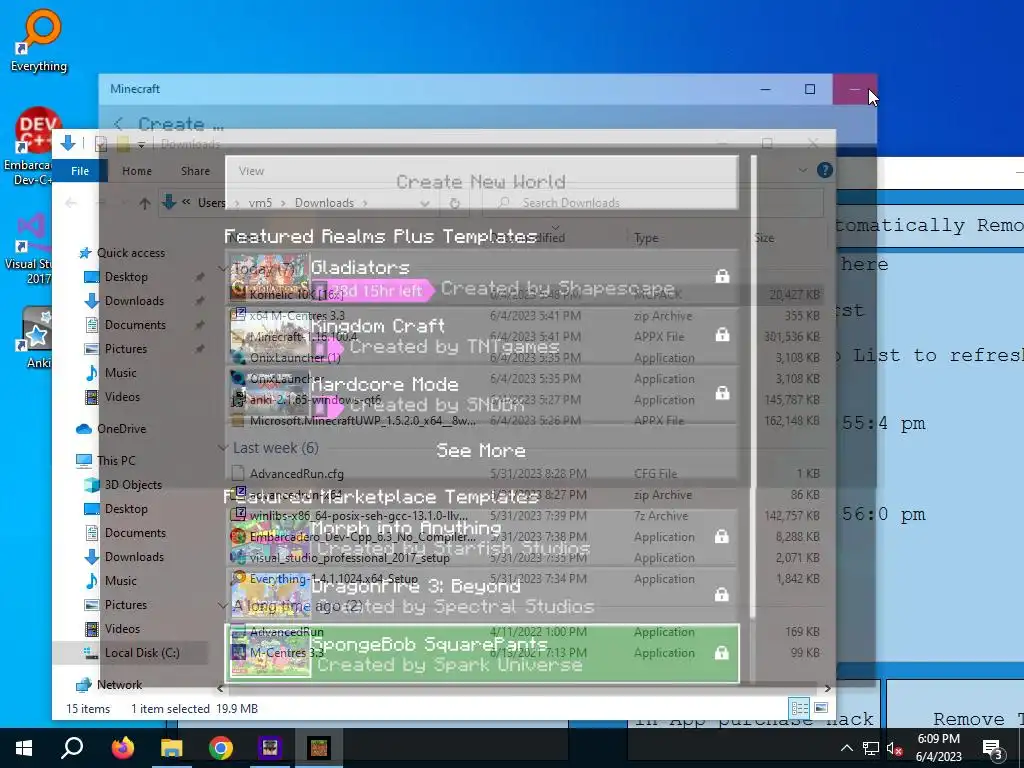Go back in File Explorer
The image size is (1024, 768).
(x=71, y=203)
